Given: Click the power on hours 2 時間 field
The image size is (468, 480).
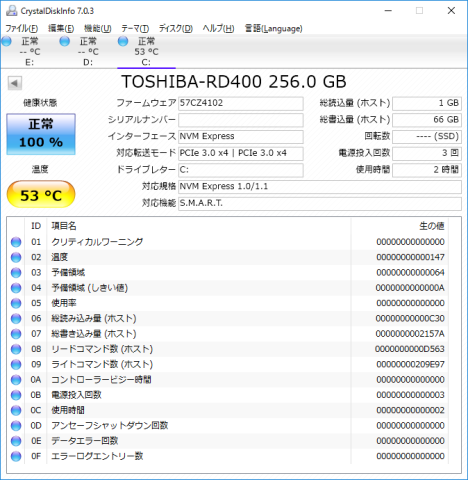Looking at the screenshot, I should pyautogui.click(x=427, y=170).
